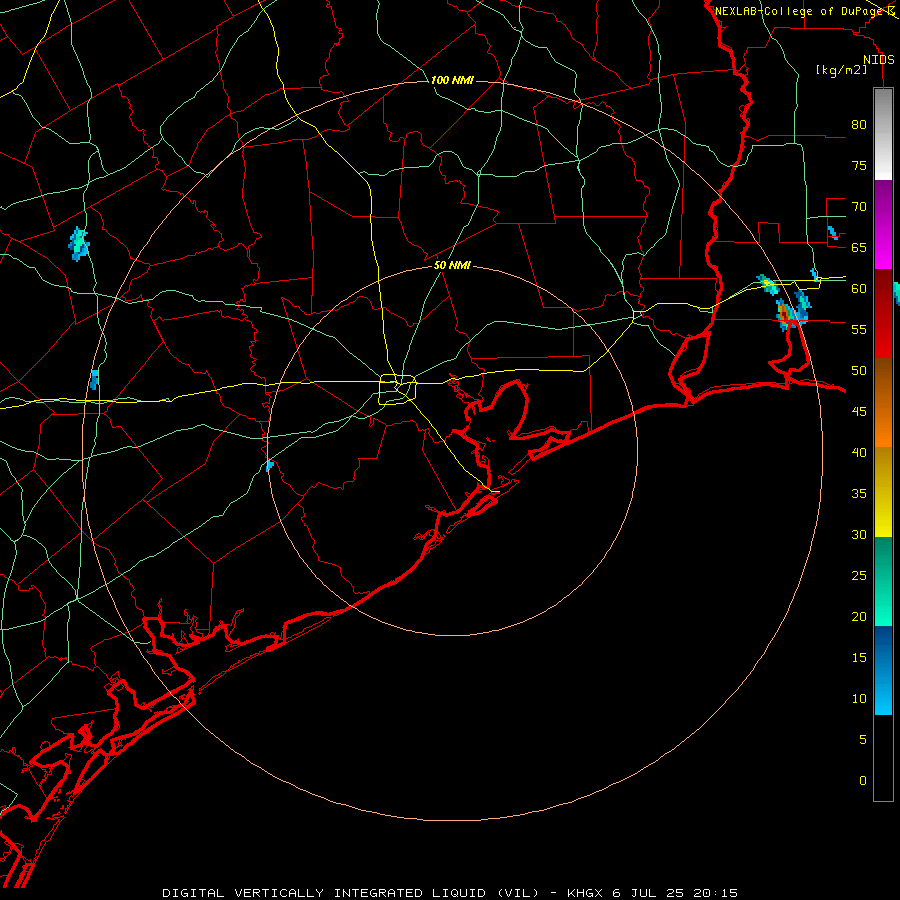Click the 0 value on the scale
Viewport: 900px width, 900px height.
pyautogui.click(x=863, y=781)
